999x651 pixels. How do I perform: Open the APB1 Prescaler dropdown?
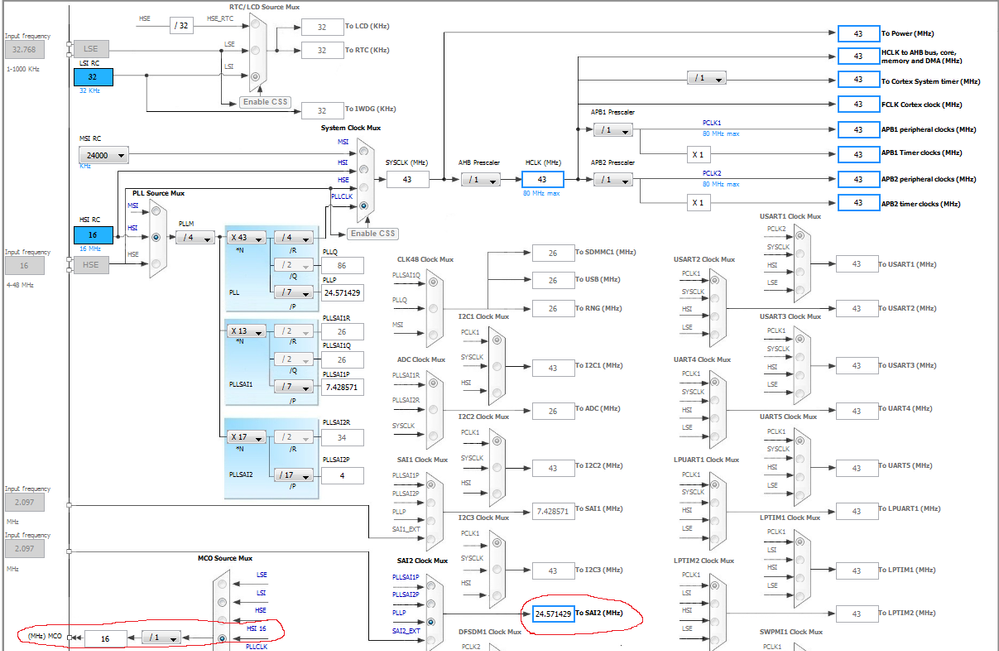[612, 130]
